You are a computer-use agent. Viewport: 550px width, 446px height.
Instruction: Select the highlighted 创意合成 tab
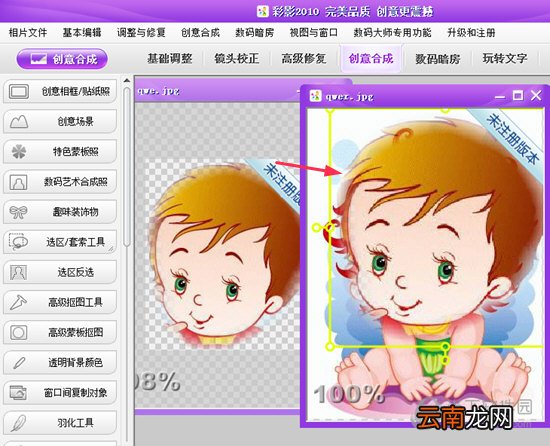(371, 59)
